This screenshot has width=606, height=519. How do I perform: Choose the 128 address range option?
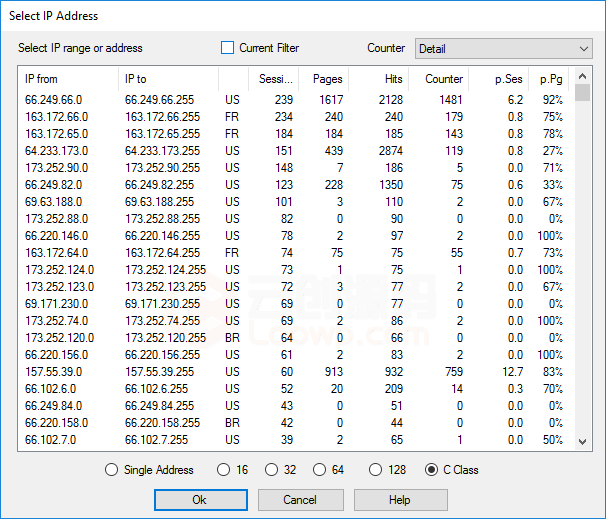387,470
